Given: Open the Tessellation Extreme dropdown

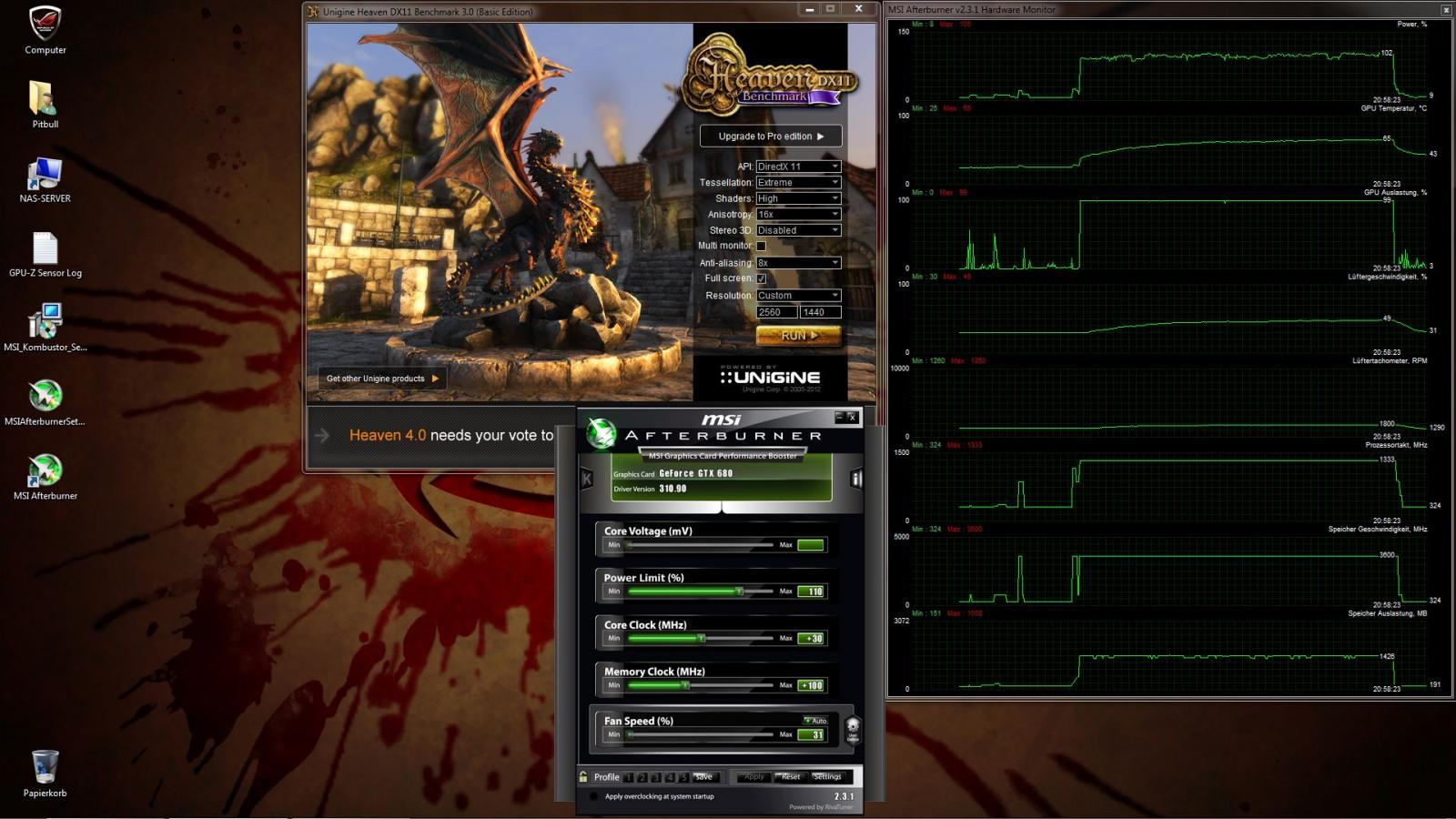Looking at the screenshot, I should (798, 182).
